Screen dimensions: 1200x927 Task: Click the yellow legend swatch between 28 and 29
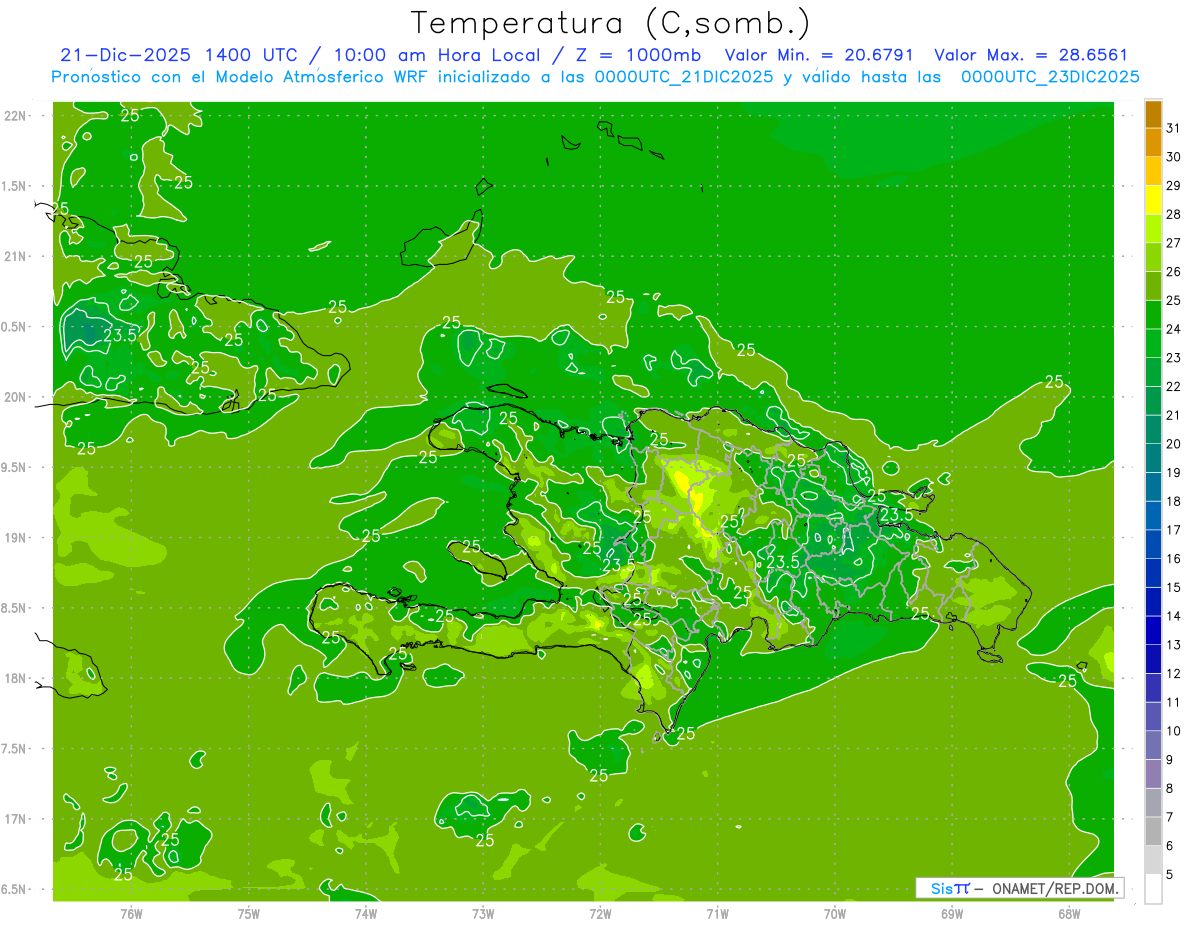pos(1153,200)
